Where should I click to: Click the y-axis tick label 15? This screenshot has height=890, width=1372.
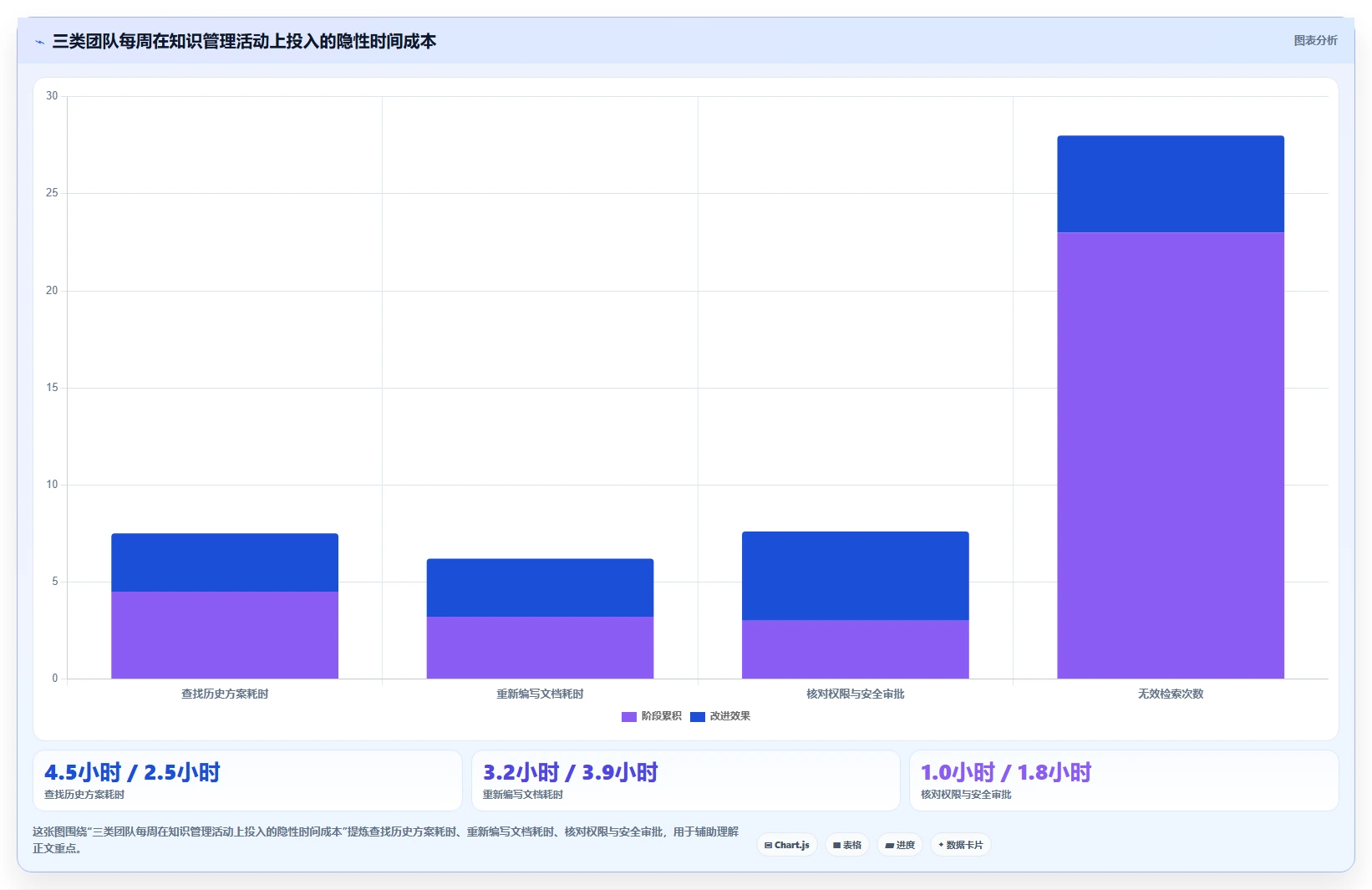52,388
